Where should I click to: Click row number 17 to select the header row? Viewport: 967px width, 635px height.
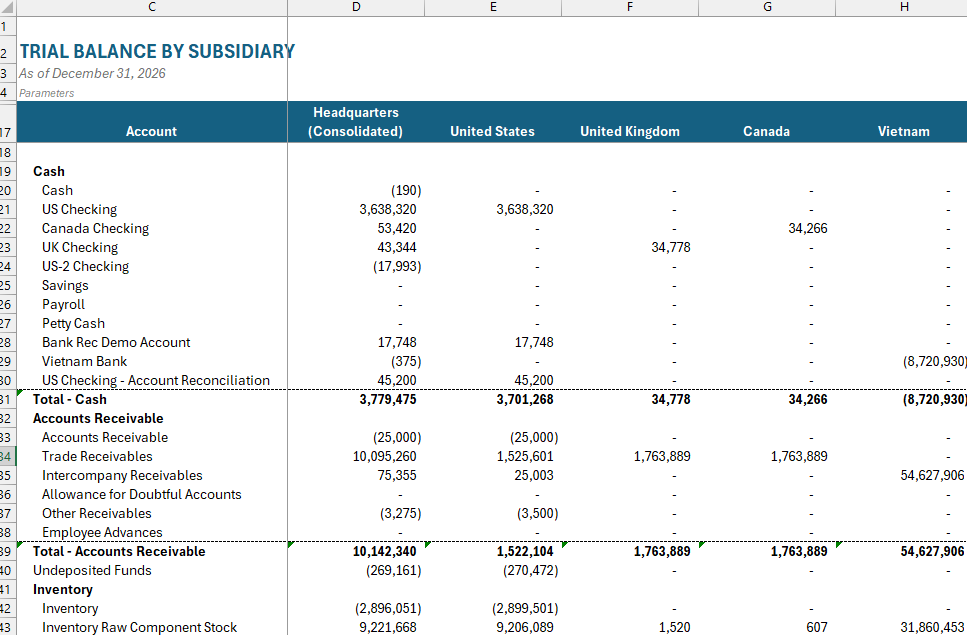(9, 131)
